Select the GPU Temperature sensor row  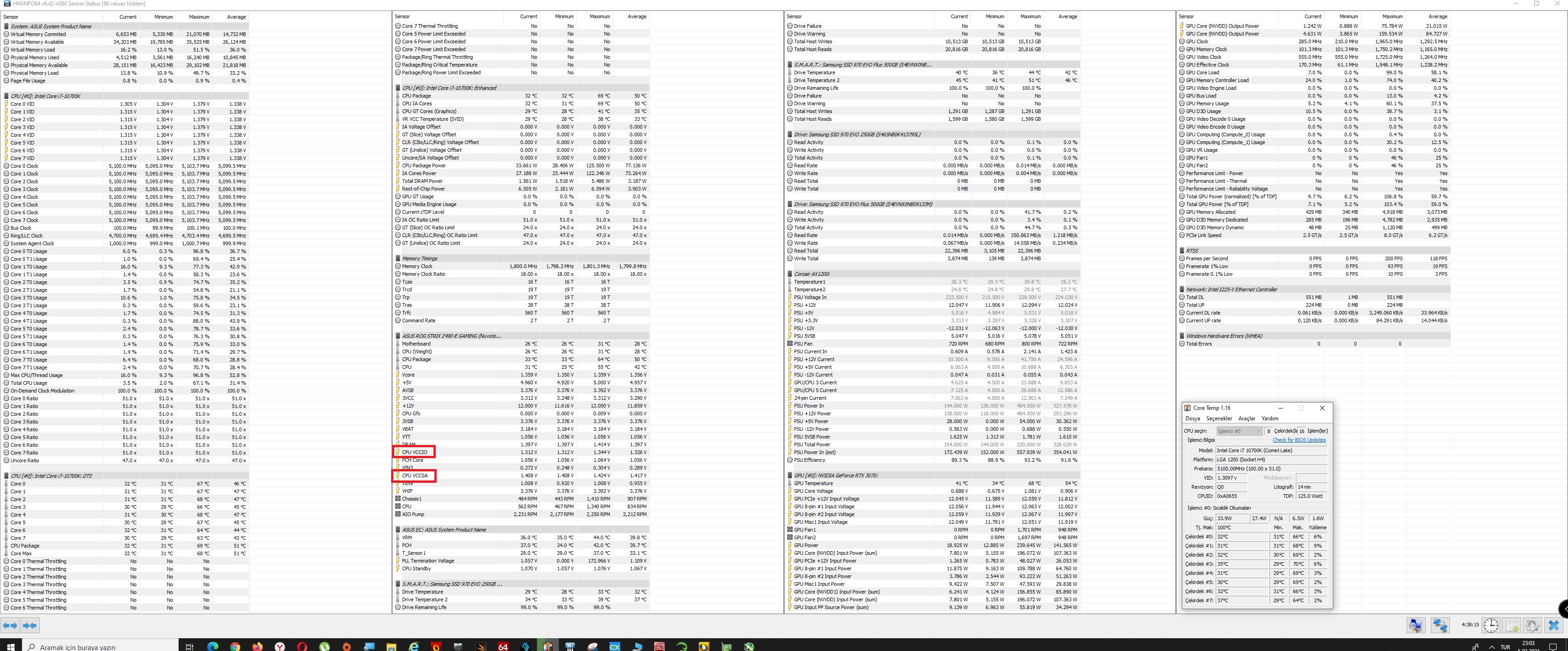tap(933, 484)
